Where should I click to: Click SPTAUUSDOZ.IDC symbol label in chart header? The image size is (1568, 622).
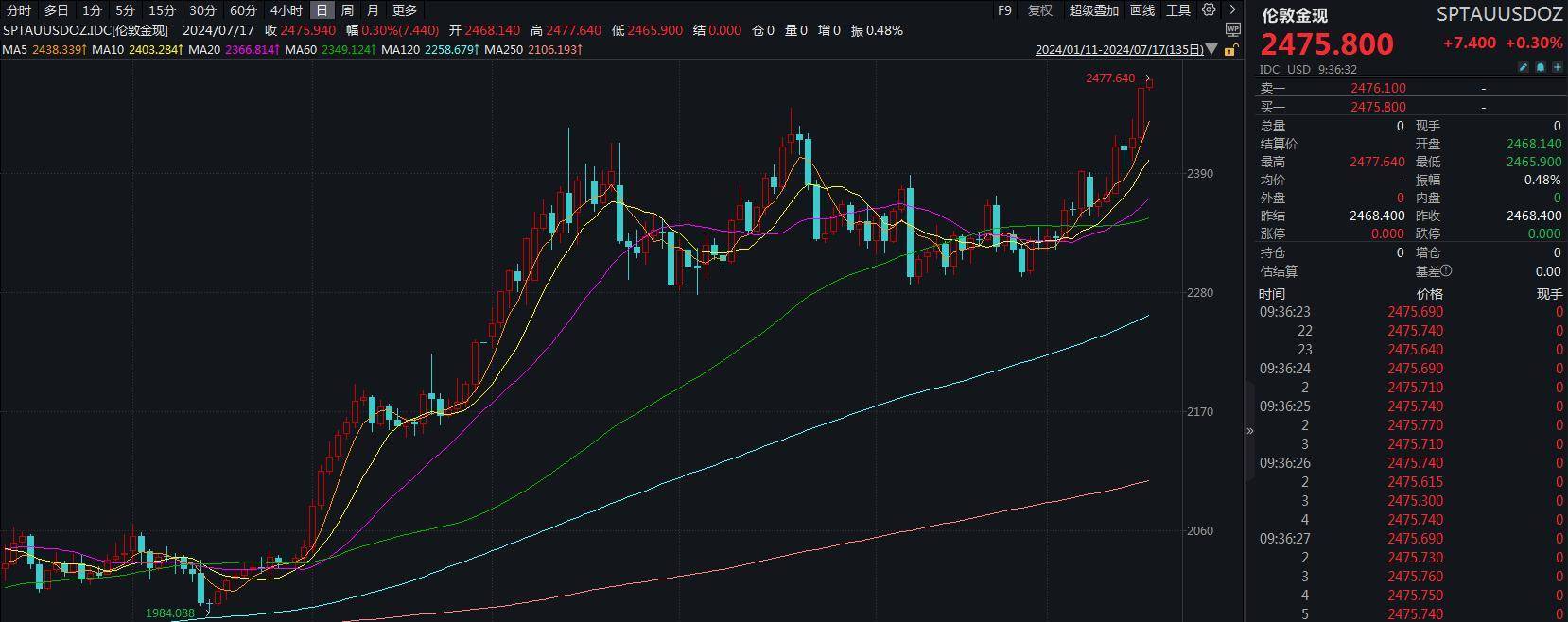(x=86, y=30)
